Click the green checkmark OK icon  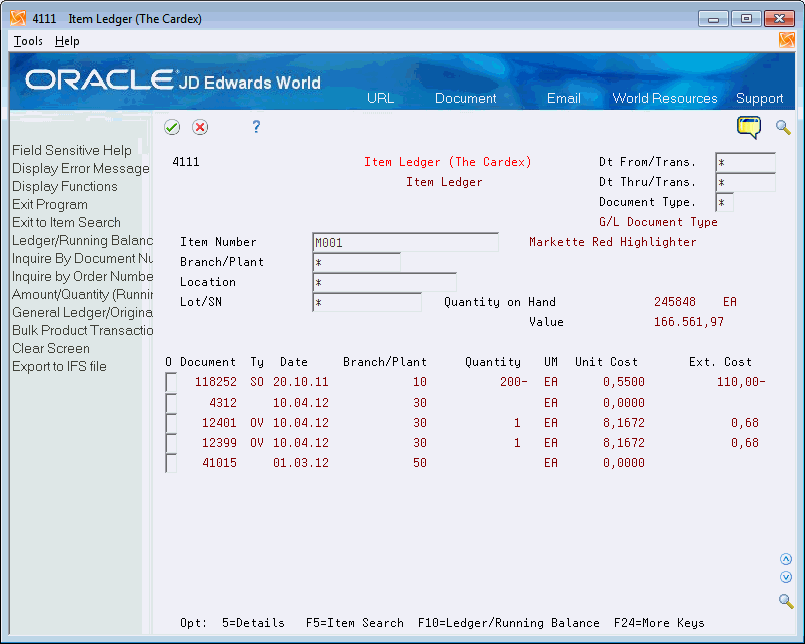pos(172,127)
